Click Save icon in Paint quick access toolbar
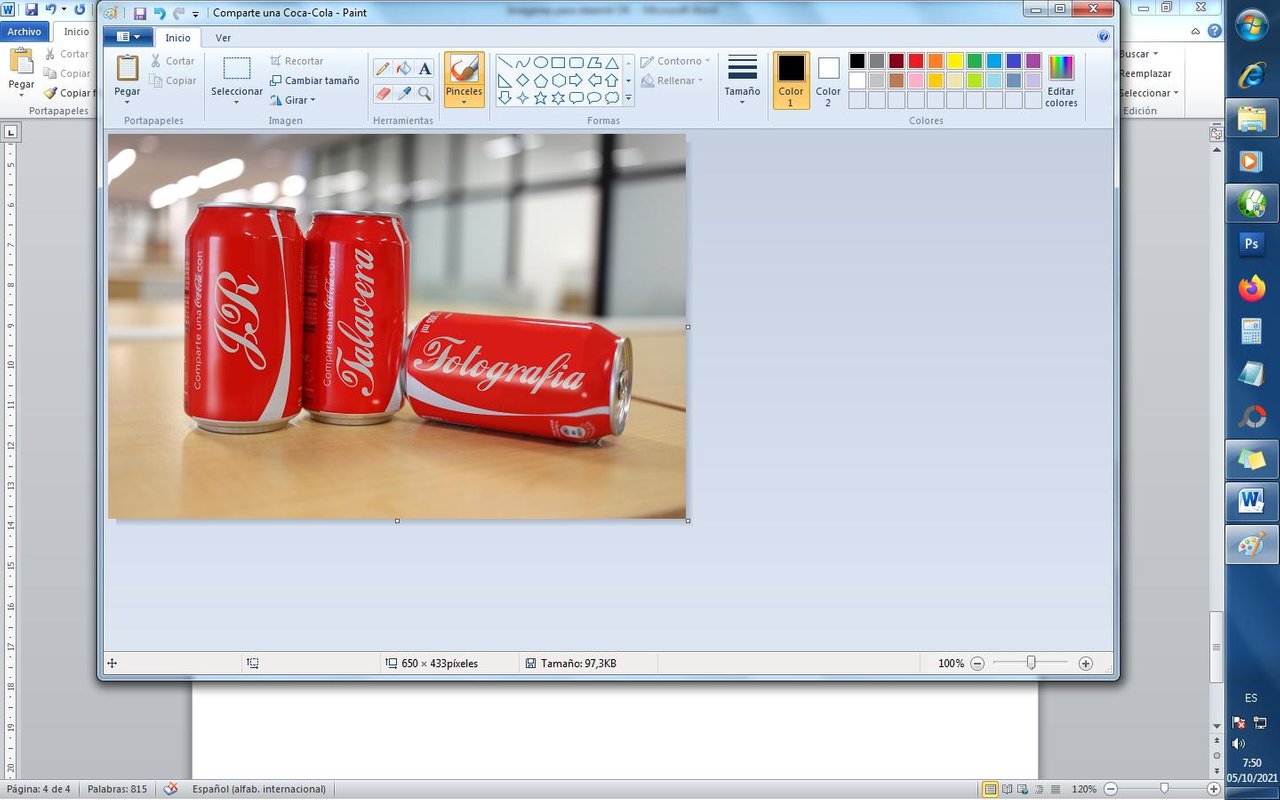 tap(139, 13)
